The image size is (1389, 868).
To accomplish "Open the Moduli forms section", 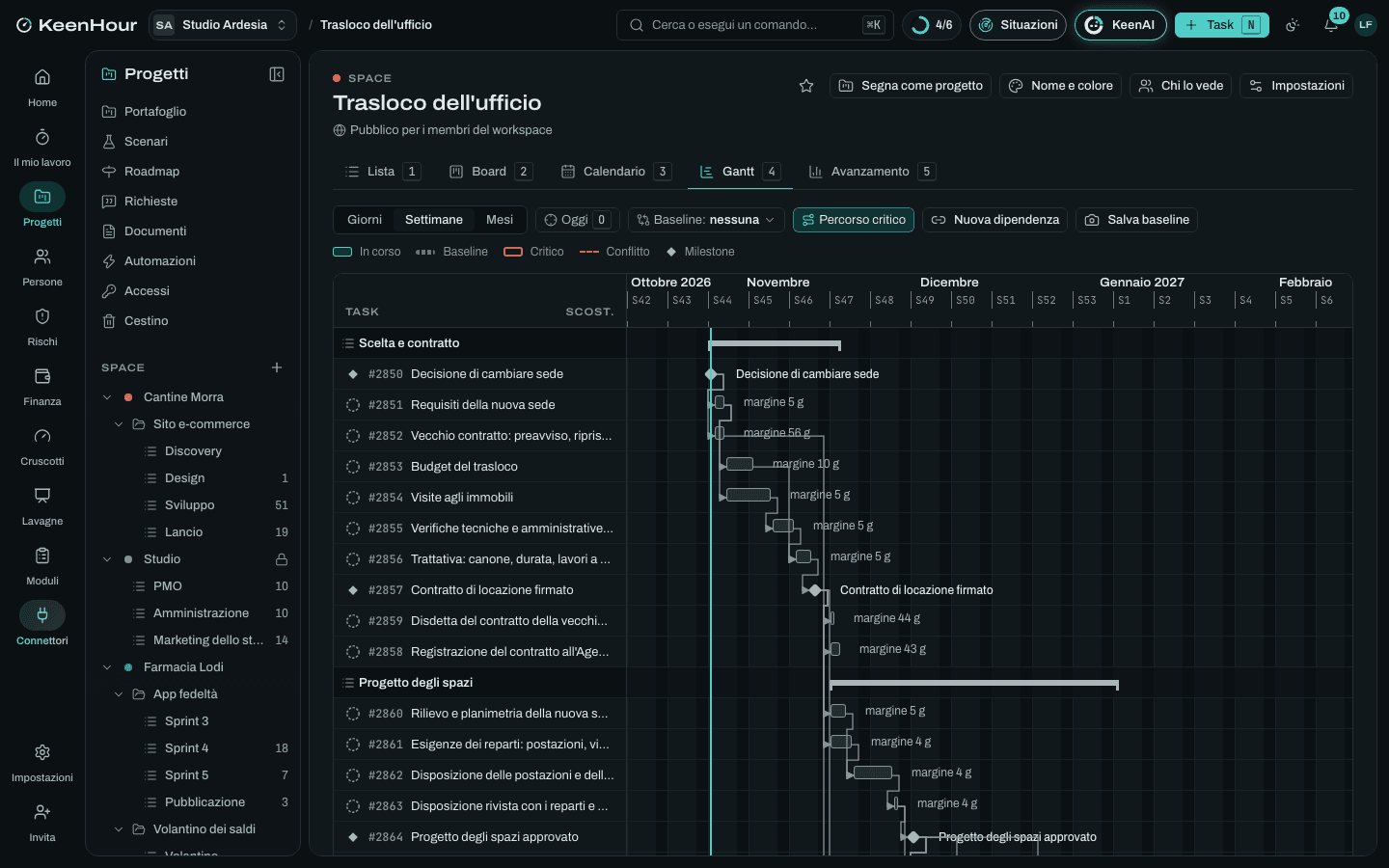I will [x=42, y=566].
